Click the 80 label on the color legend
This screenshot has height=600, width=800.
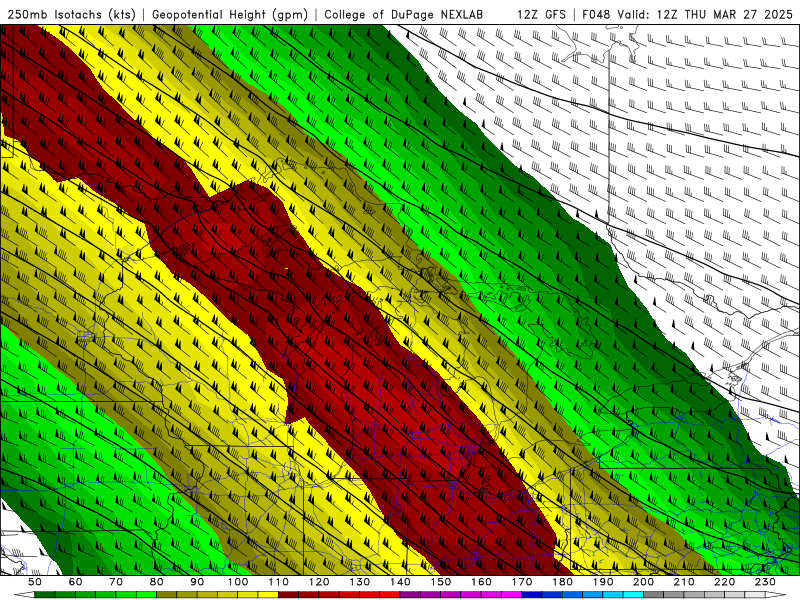(x=157, y=582)
